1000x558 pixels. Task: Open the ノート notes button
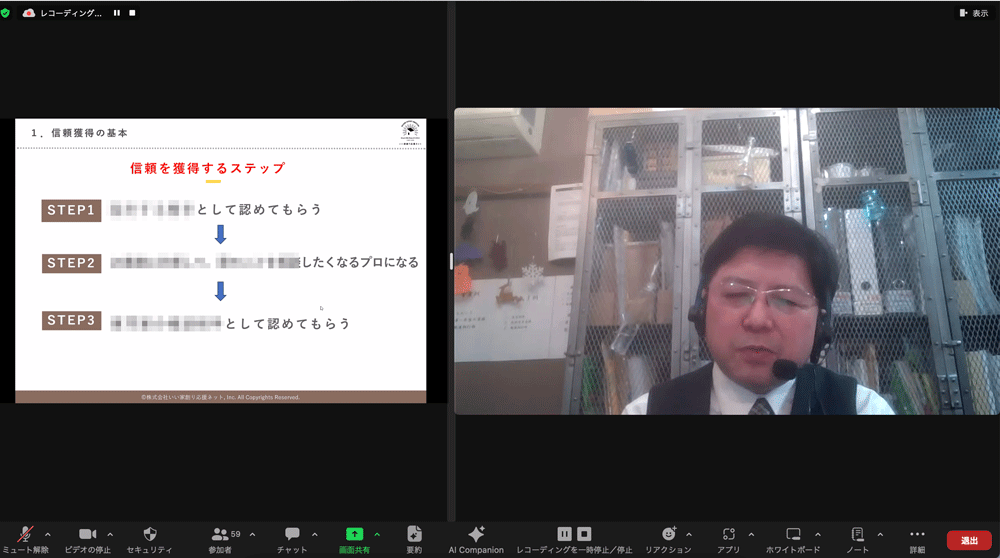[x=857, y=535]
